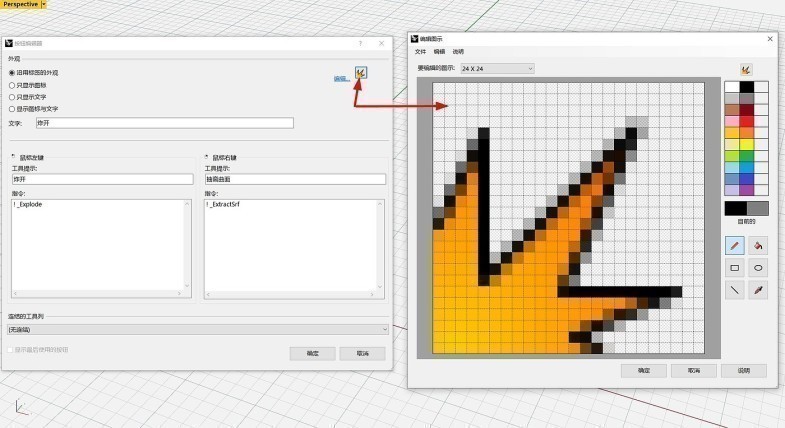785x428 pixels.
Task: Select '只显示图标' radio option
Action: pos(12,85)
